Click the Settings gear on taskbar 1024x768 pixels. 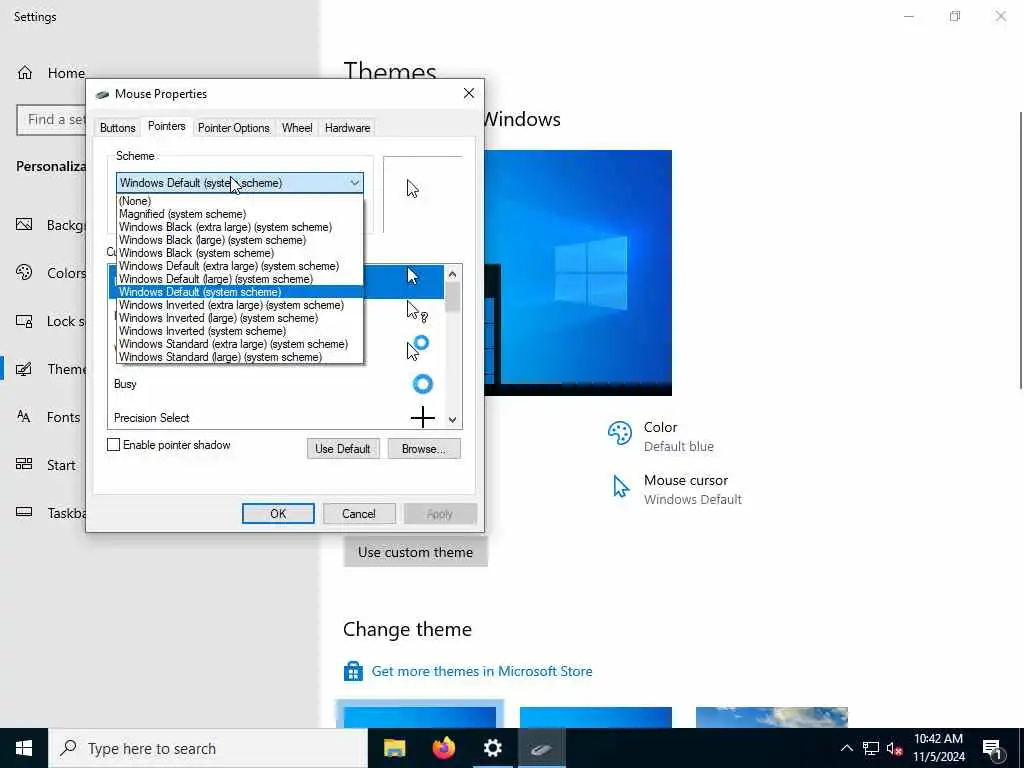click(492, 748)
